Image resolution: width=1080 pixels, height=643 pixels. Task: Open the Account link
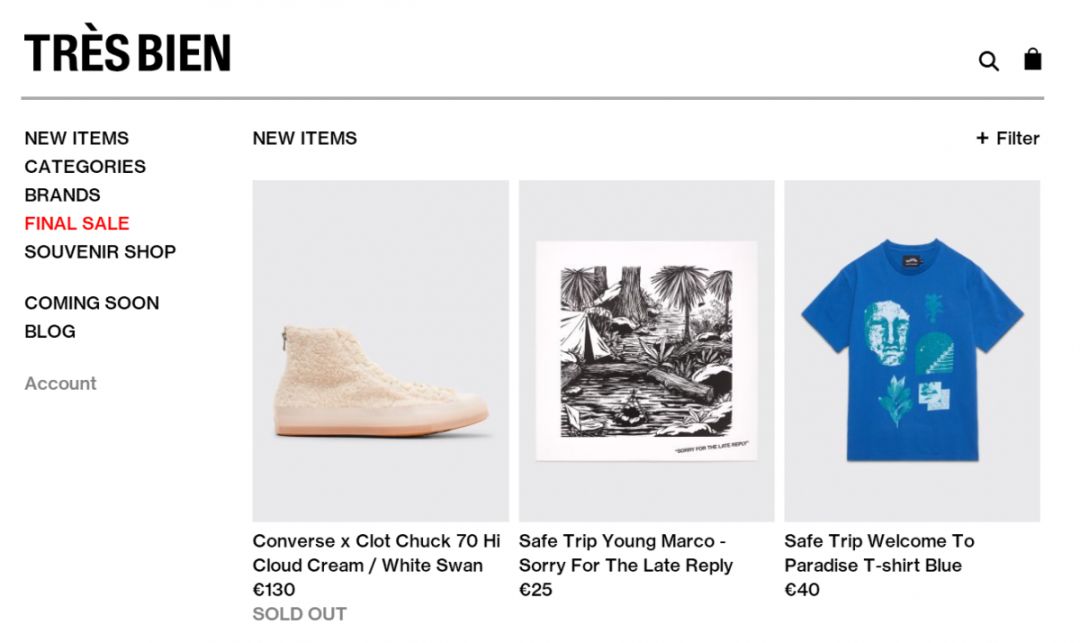61,383
